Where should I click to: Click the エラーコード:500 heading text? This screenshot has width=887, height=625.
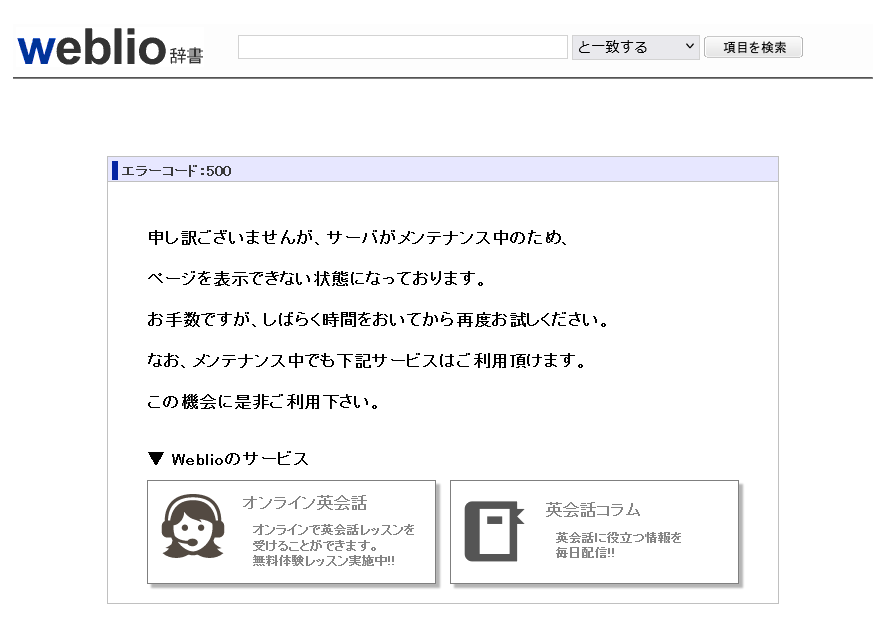176,171
